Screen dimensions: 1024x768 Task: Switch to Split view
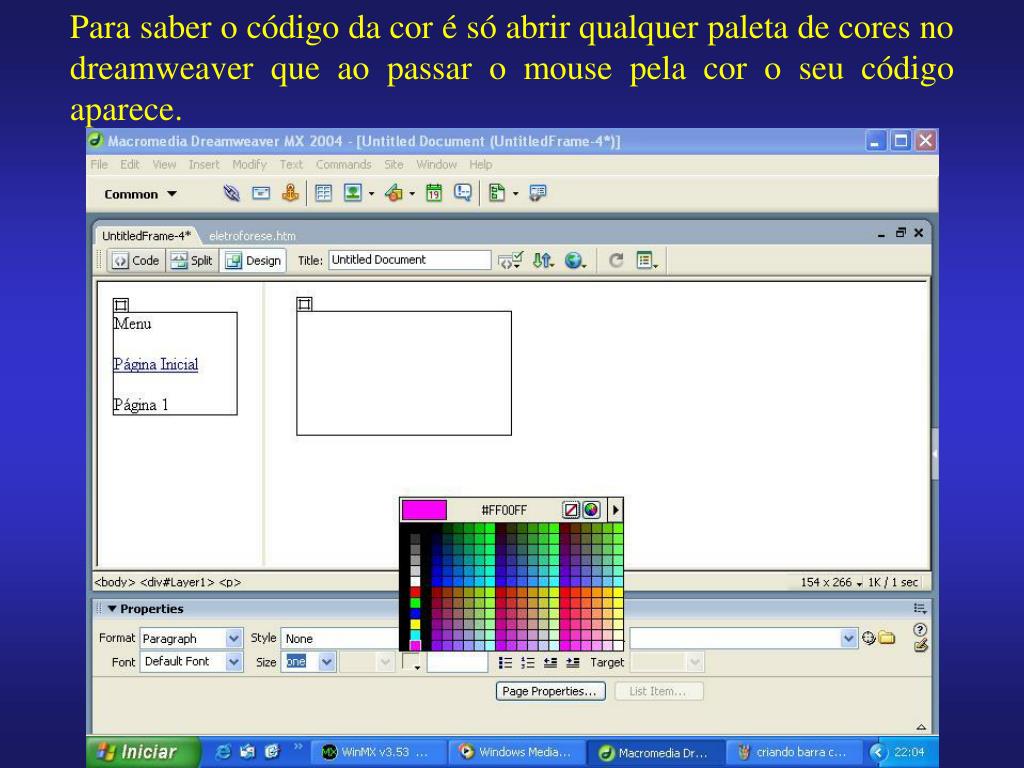[191, 261]
